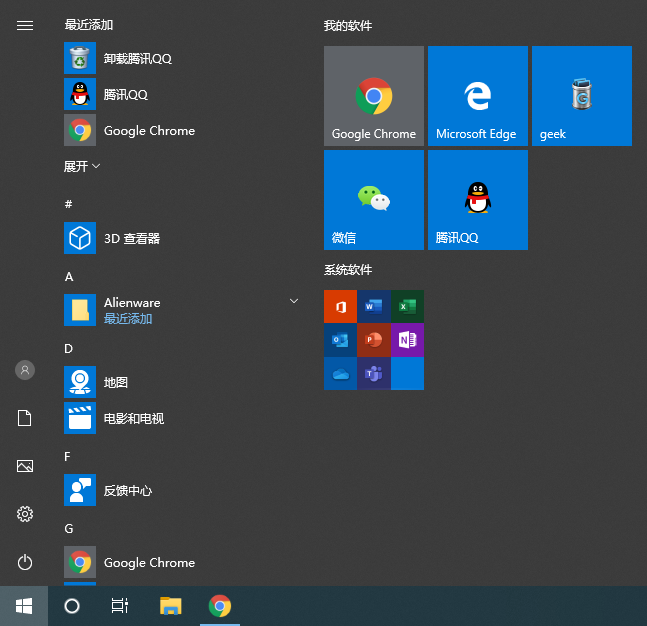Open the hamburger menu at top left
The width and height of the screenshot is (647, 626).
[x=25, y=26]
